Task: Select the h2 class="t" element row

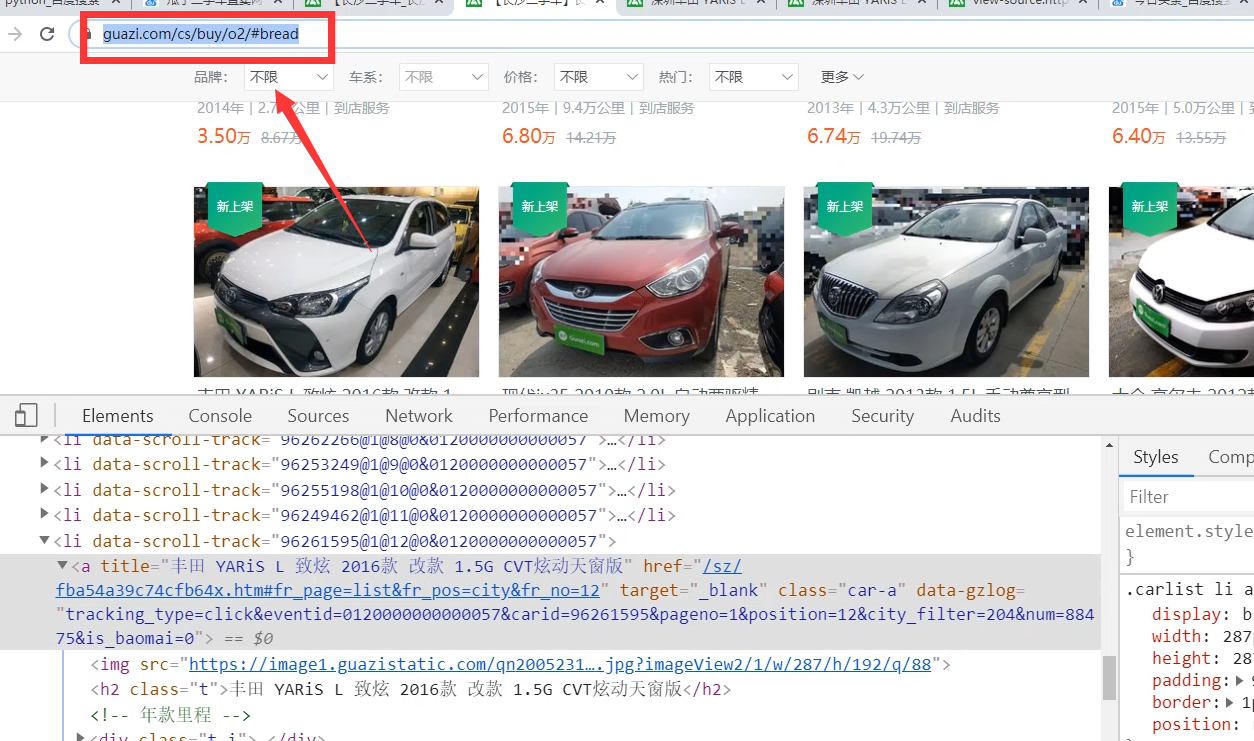Action: 410,689
